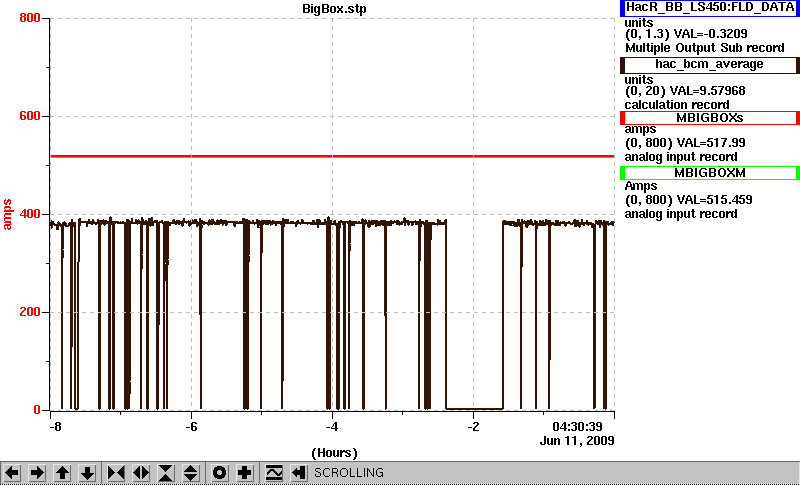Select the MBIGBOXs curve legend
Viewport: 800px width, 485px height.
[710, 118]
